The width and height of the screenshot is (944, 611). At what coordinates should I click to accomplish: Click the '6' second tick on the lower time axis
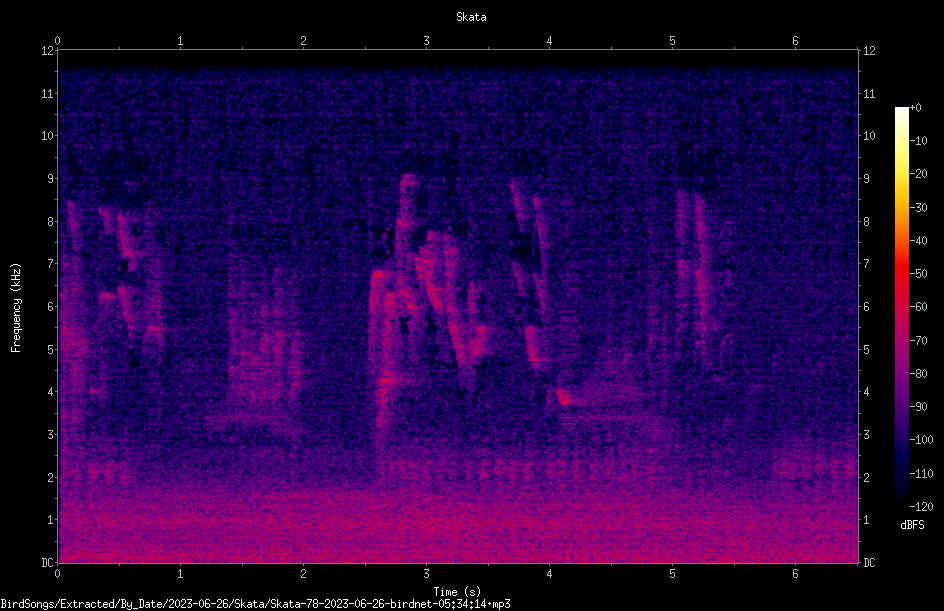point(795,574)
